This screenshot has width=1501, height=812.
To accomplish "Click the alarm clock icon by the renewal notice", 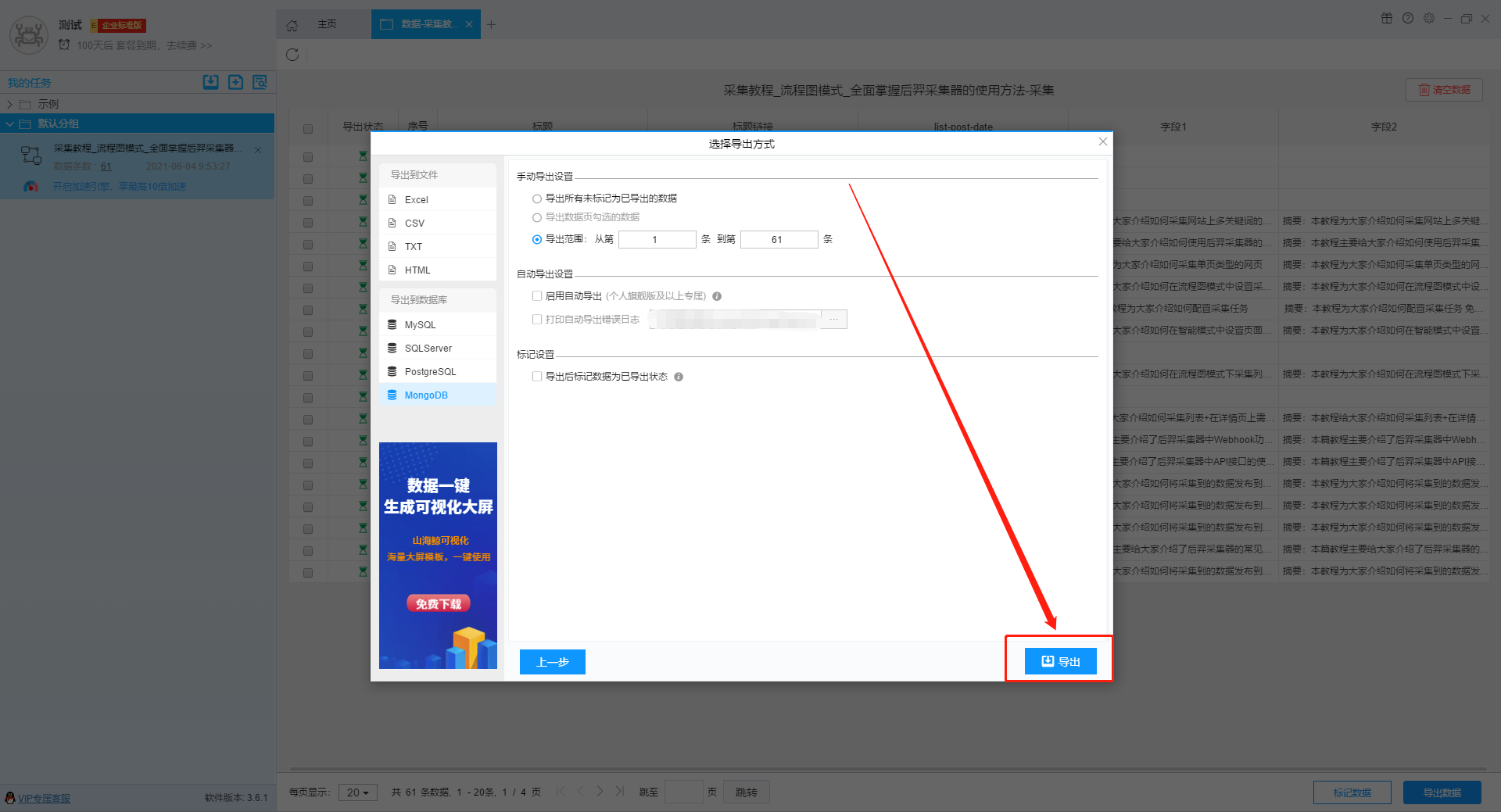I will click(64, 45).
